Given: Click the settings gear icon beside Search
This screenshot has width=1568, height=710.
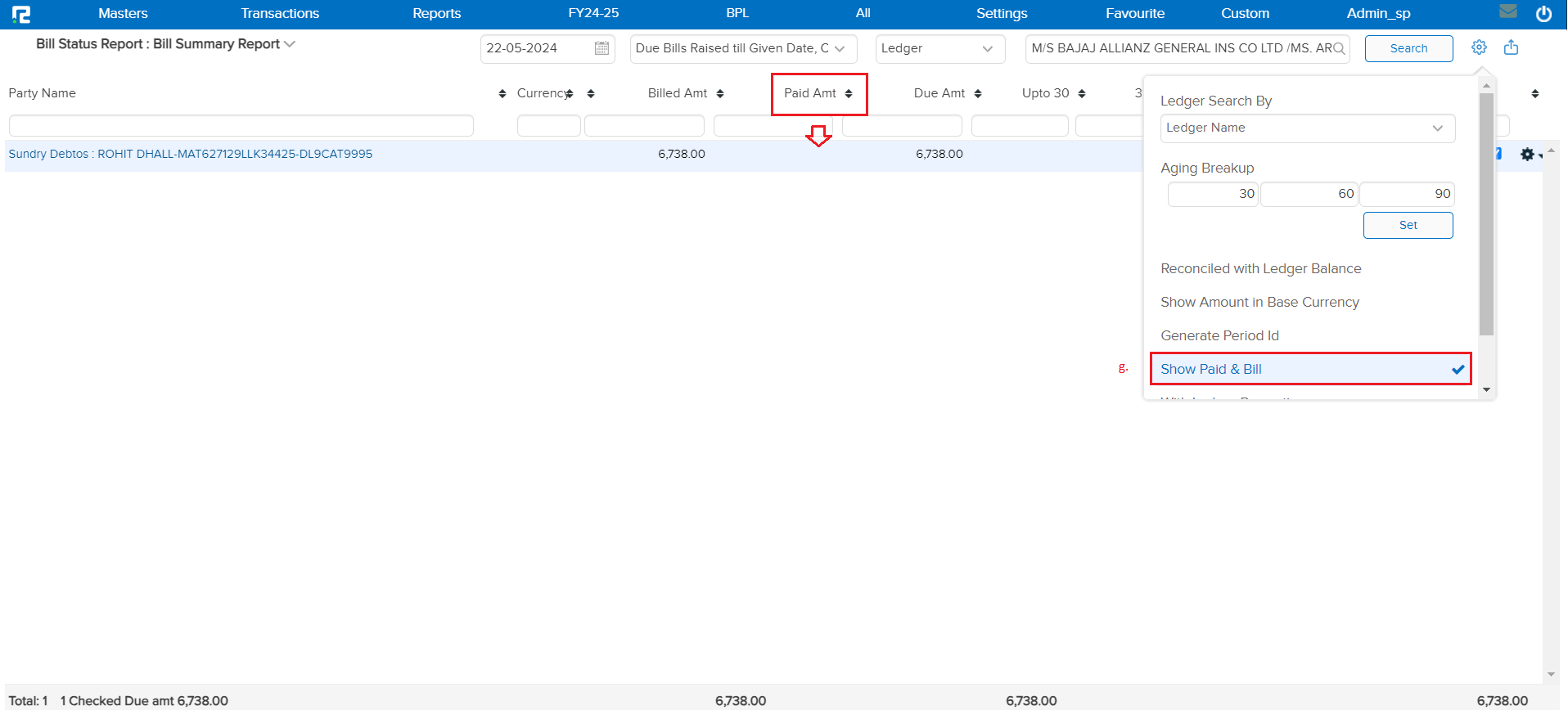Looking at the screenshot, I should pos(1479,47).
